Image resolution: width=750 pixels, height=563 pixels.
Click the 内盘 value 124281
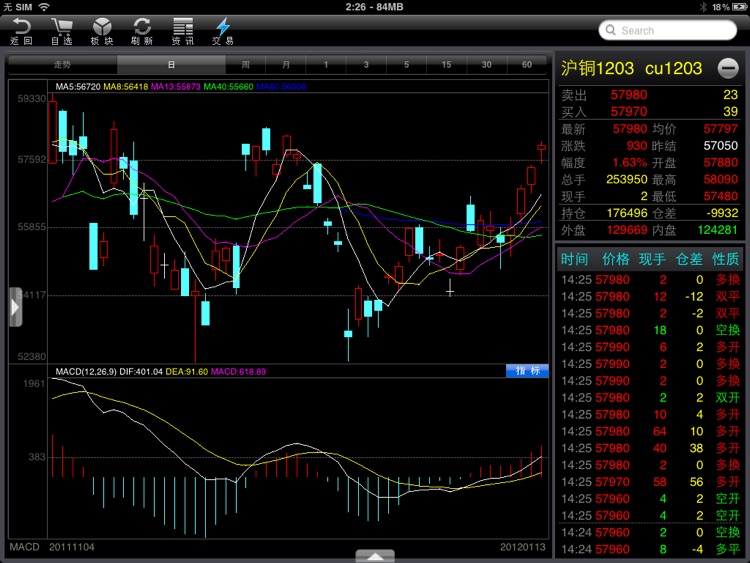point(717,230)
